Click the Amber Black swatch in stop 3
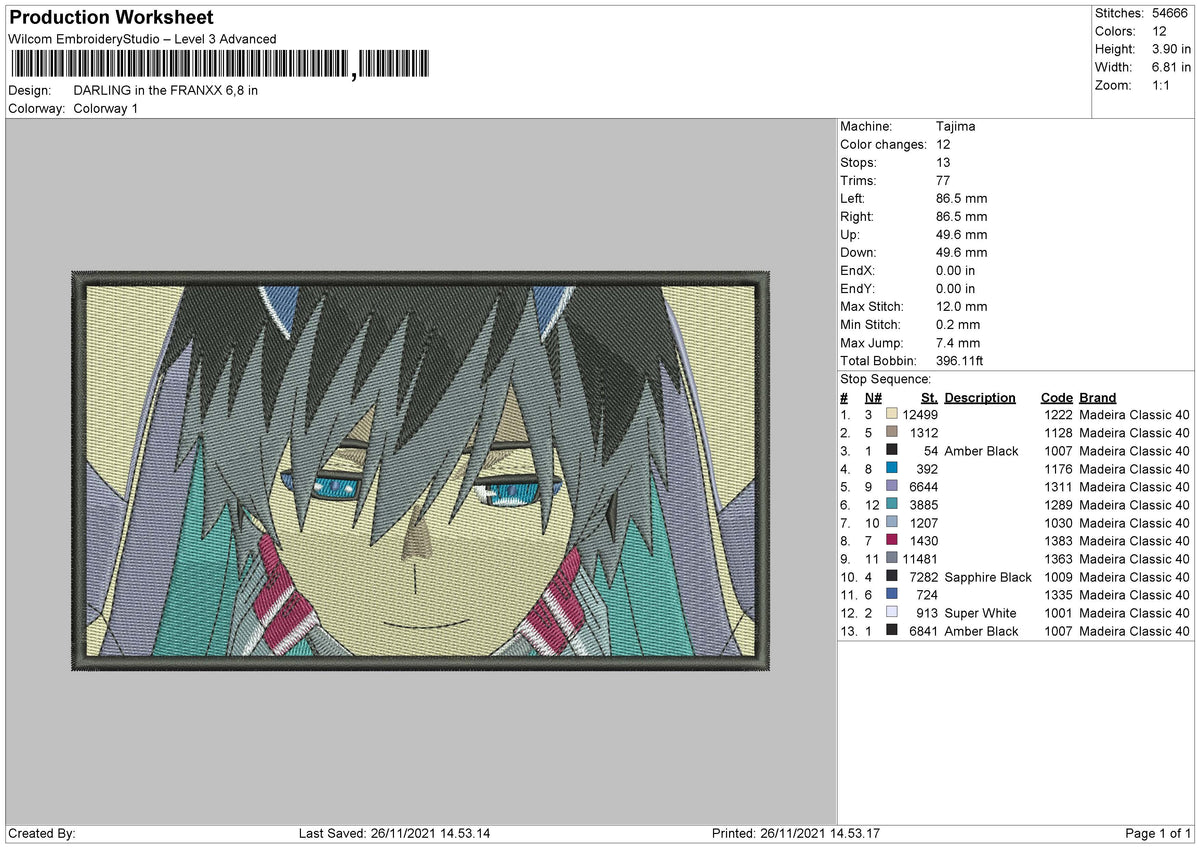Image resolution: width=1200 pixels, height=848 pixels. (892, 450)
